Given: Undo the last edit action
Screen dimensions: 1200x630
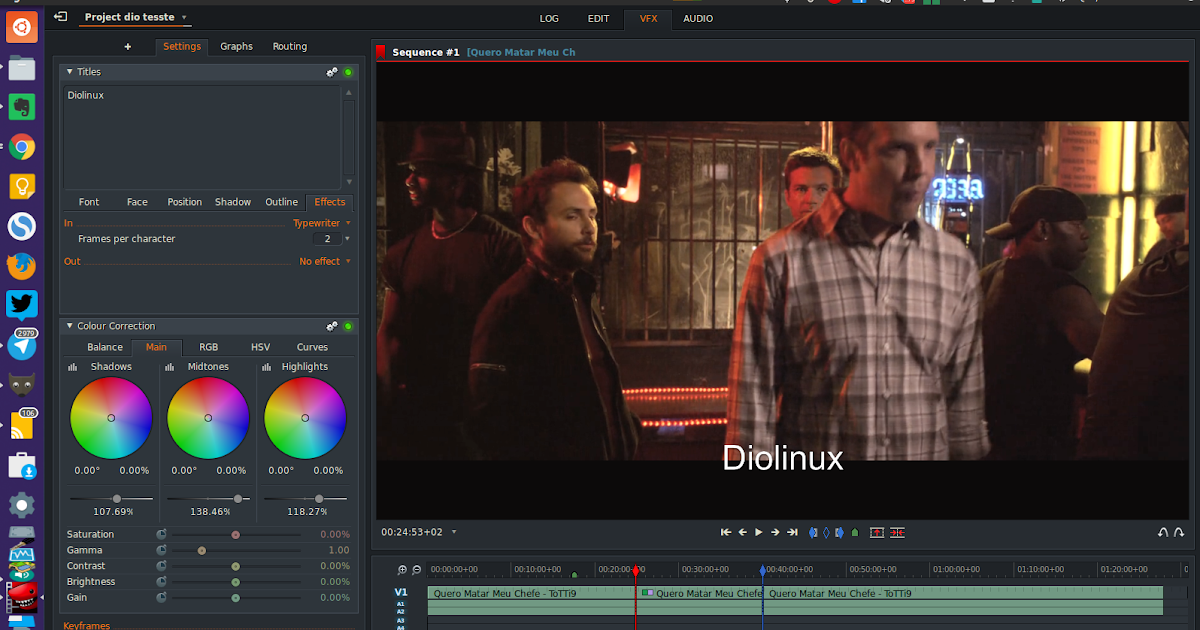Looking at the screenshot, I should coord(1163,533).
